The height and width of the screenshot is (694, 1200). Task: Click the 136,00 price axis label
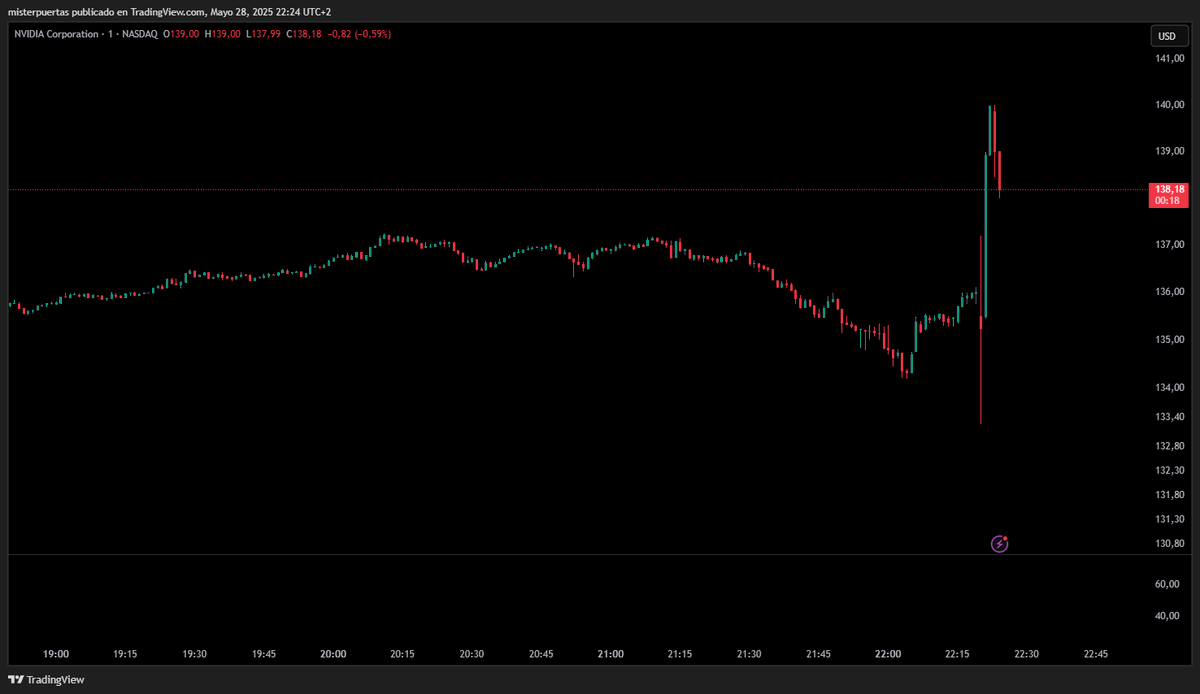click(1169, 292)
